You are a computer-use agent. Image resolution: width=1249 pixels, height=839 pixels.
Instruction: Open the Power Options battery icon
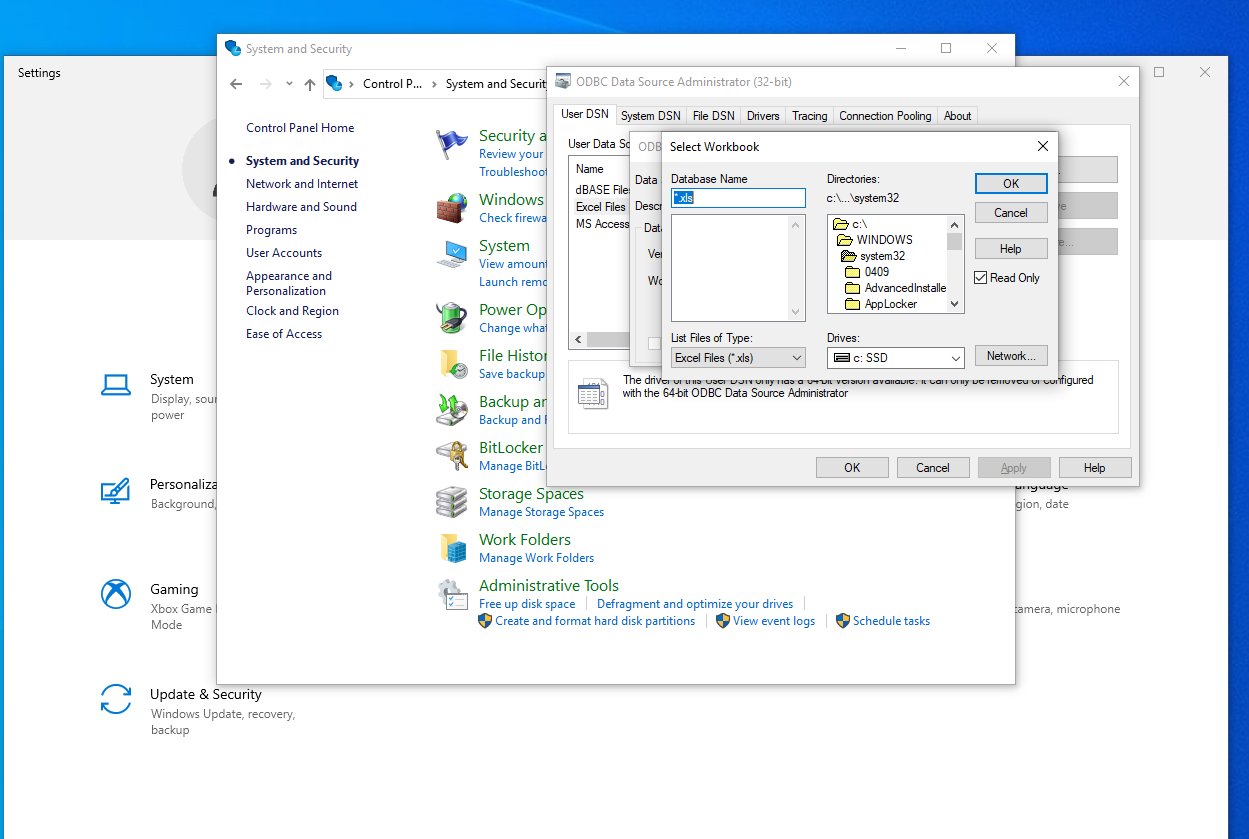click(452, 318)
